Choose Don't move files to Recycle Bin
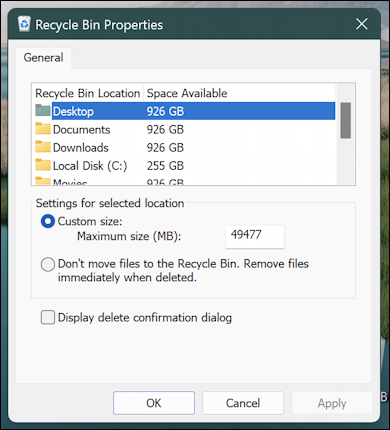This screenshot has height=430, width=390. (48, 265)
